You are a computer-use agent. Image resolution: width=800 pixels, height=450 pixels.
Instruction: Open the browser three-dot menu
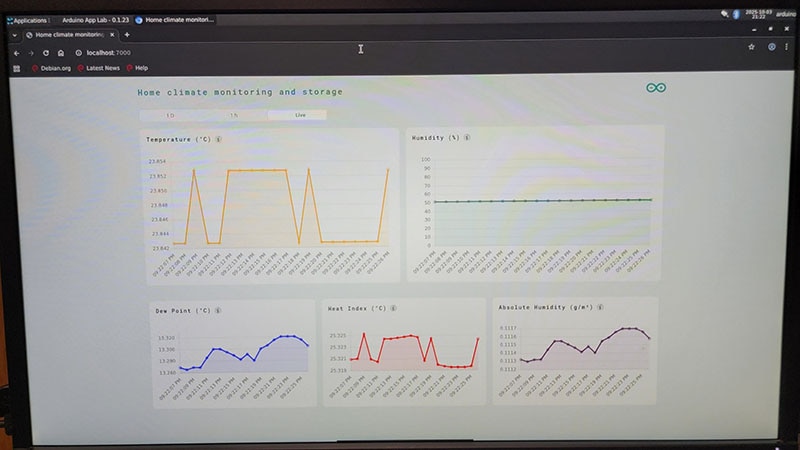(x=788, y=47)
